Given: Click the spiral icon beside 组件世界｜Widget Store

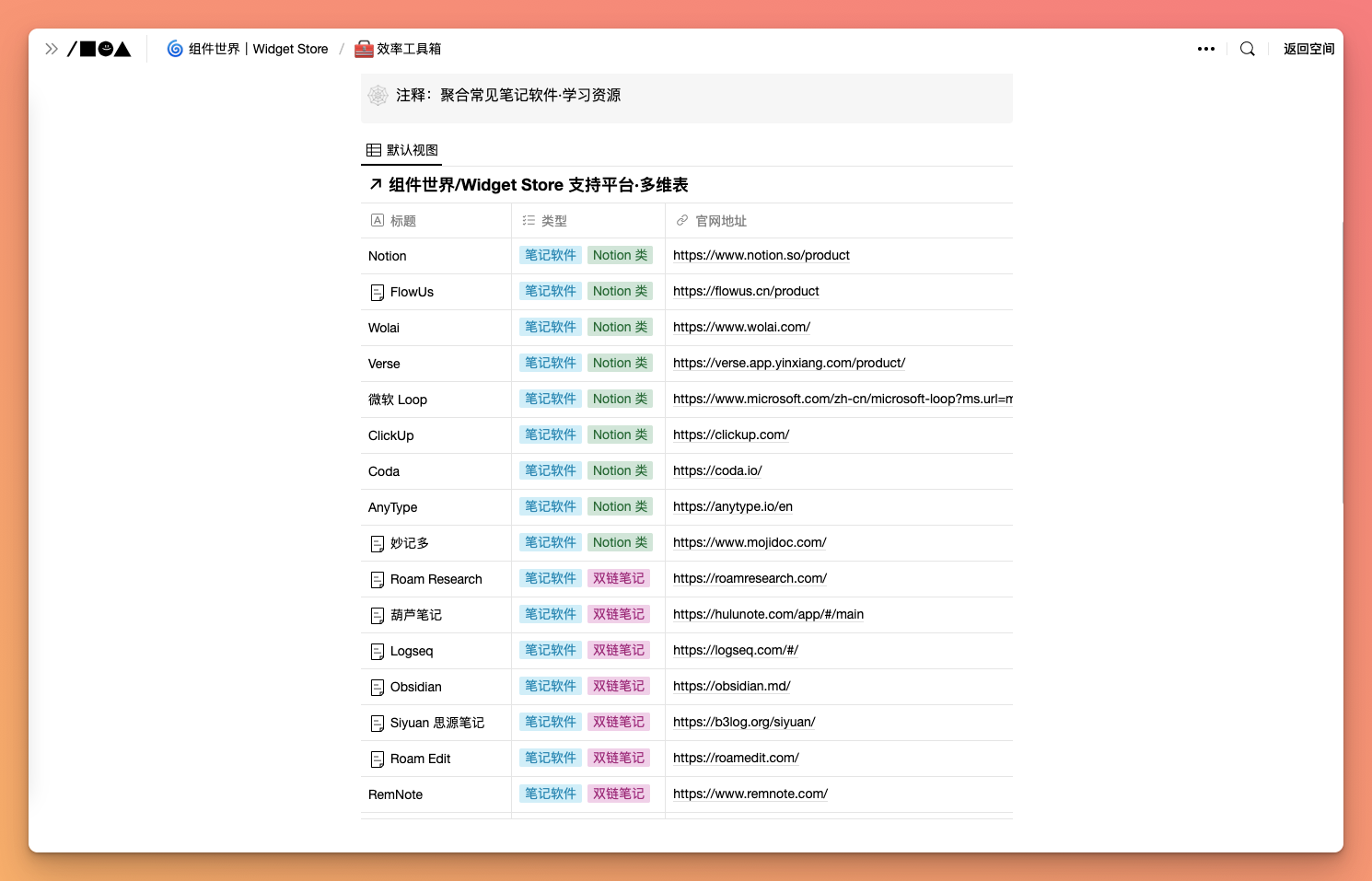Looking at the screenshot, I should (175, 48).
